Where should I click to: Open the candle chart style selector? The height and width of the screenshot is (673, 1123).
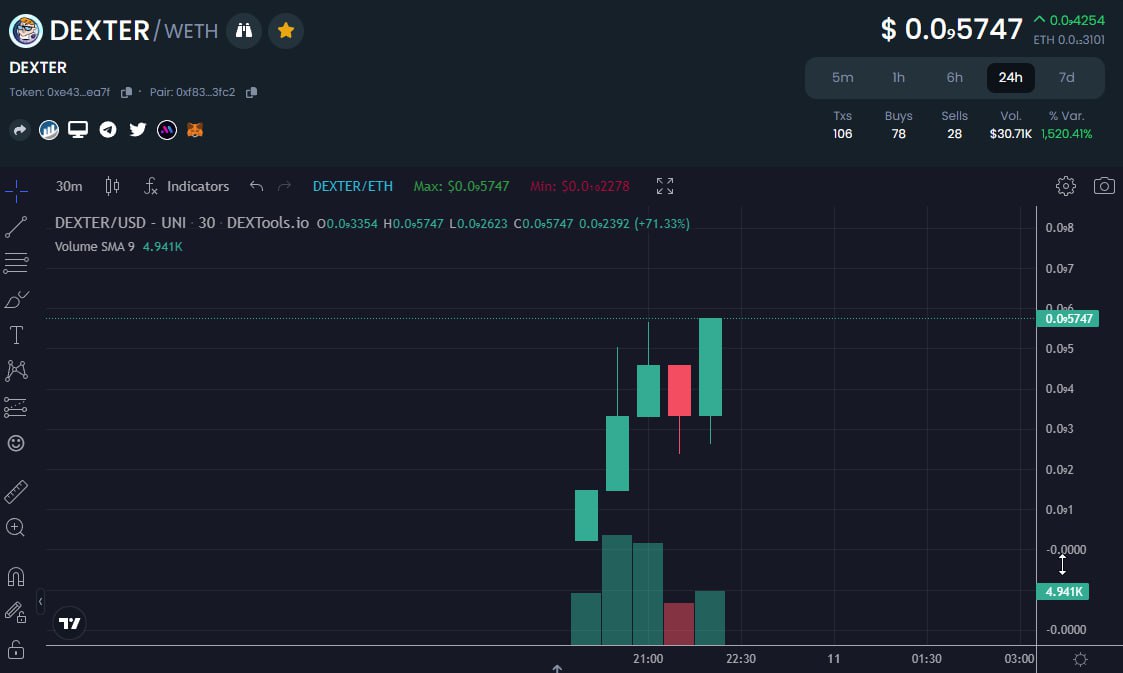(112, 186)
